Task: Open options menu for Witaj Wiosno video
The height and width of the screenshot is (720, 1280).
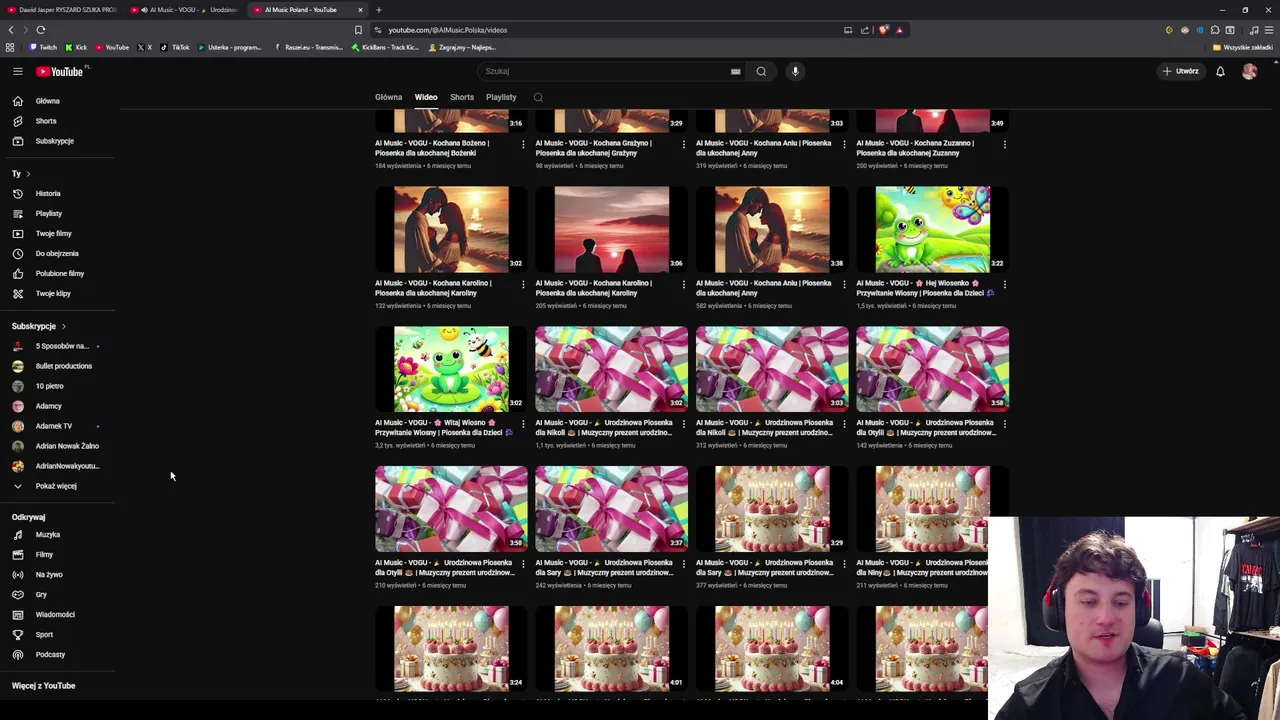Action: click(523, 424)
